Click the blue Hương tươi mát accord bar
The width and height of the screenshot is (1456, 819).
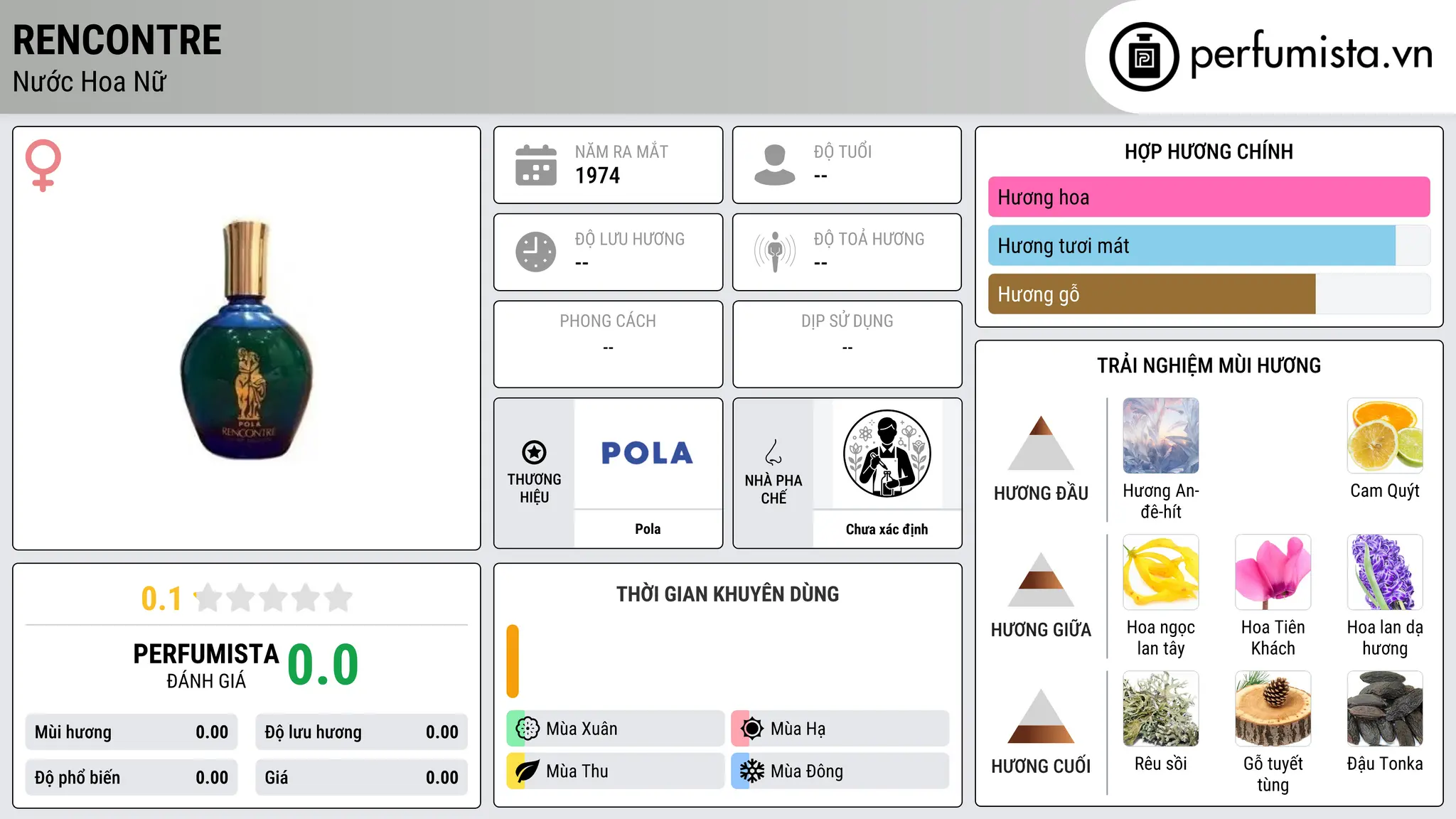click(x=1192, y=245)
